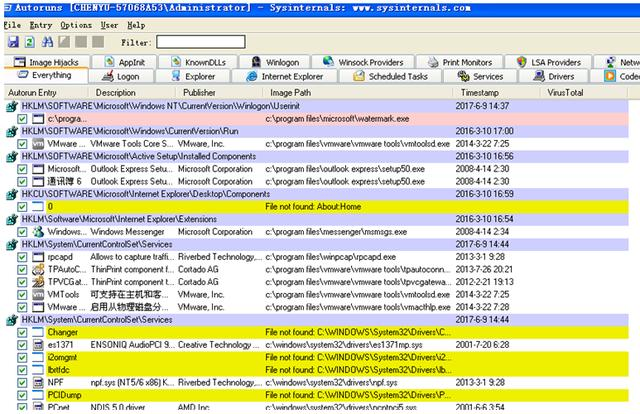
Task: Sort by Description column header
Action: coord(132,93)
